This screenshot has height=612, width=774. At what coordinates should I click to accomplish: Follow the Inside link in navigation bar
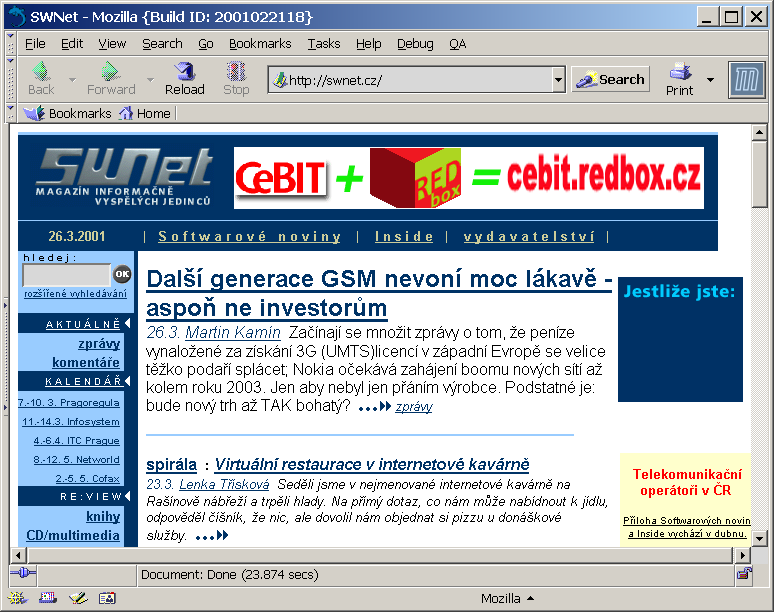[404, 236]
